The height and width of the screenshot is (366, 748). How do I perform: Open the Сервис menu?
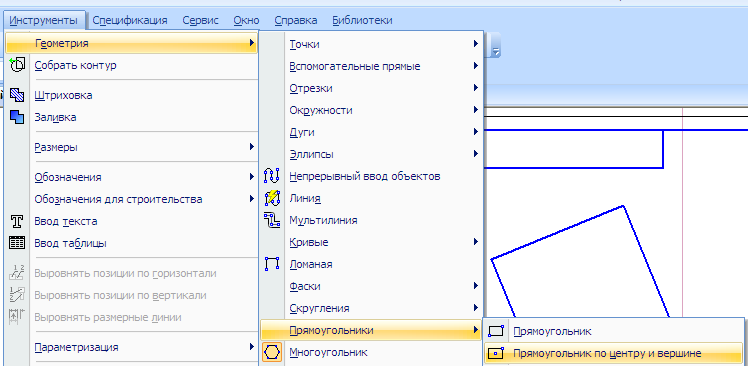200,20
